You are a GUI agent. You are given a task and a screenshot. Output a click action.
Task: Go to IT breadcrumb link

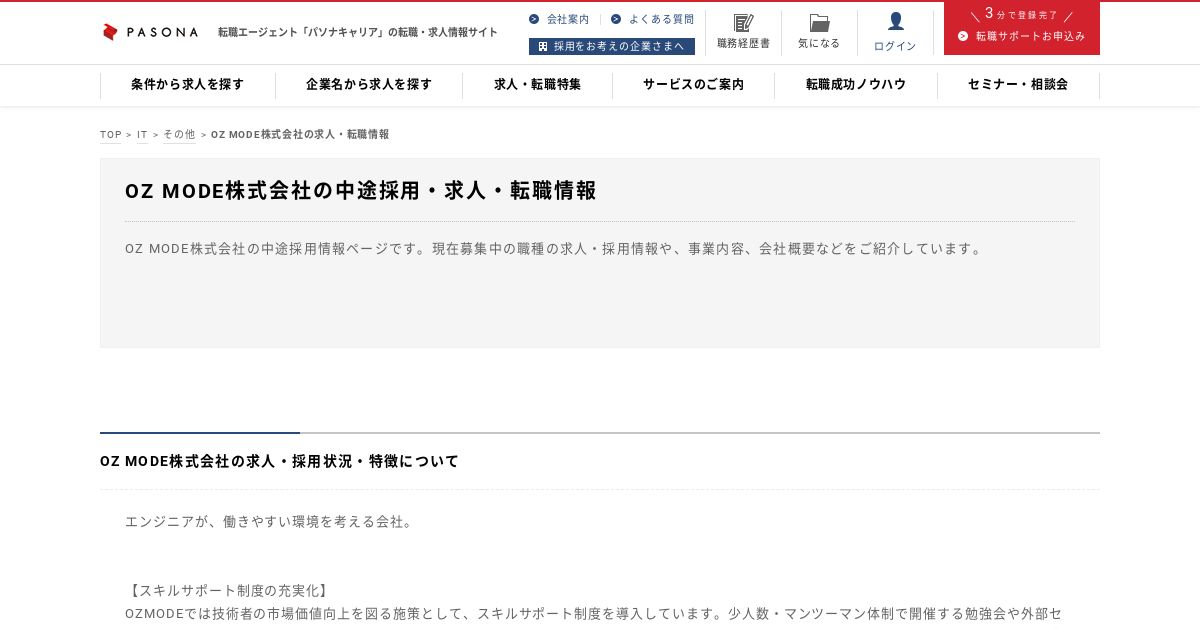142,135
